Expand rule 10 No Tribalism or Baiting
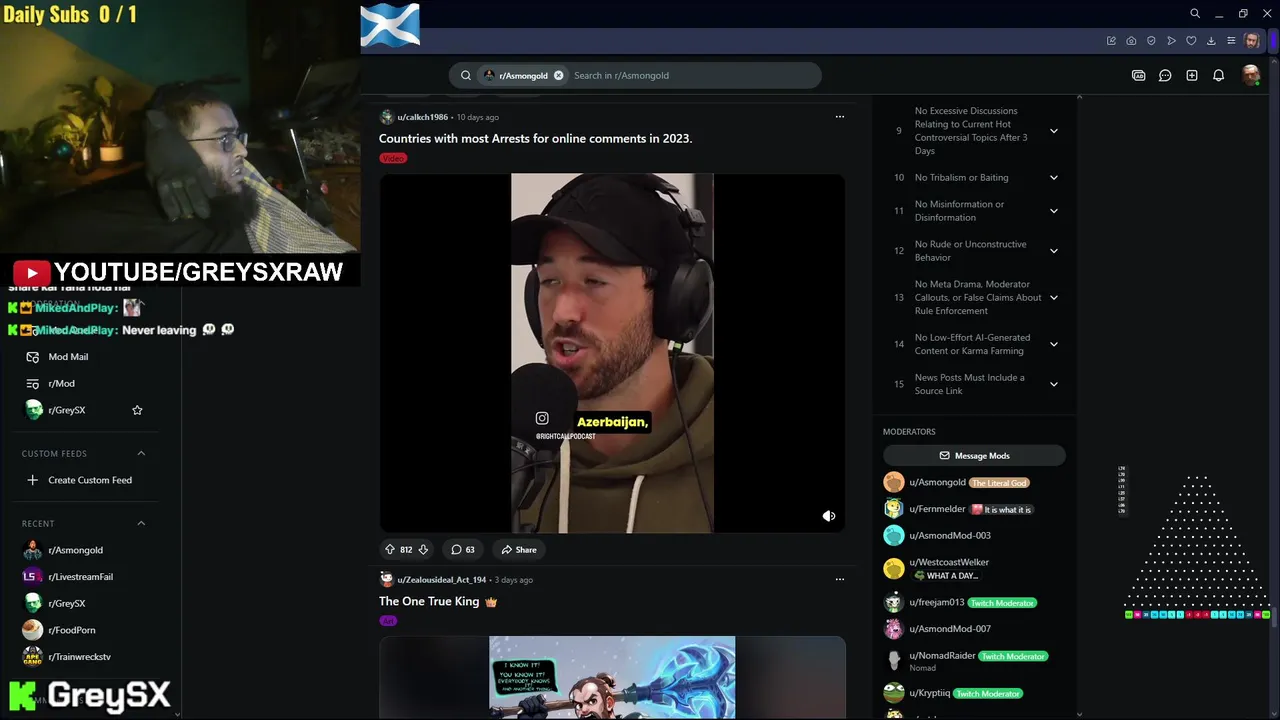Viewport: 1280px width, 720px height. click(x=1054, y=177)
